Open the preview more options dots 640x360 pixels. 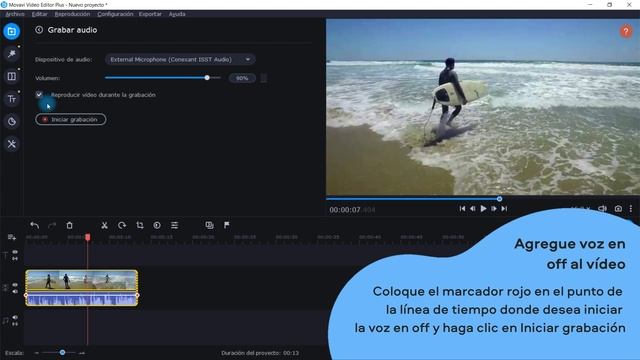coord(631,209)
